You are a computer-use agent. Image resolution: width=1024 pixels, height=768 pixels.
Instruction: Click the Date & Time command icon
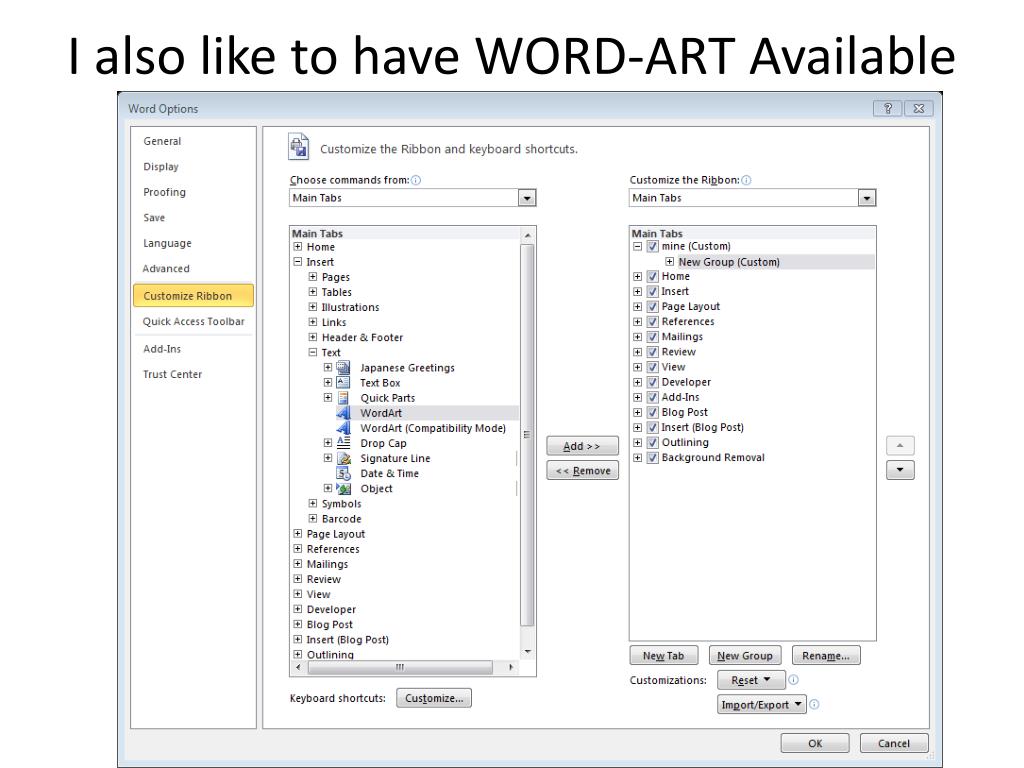(344, 473)
